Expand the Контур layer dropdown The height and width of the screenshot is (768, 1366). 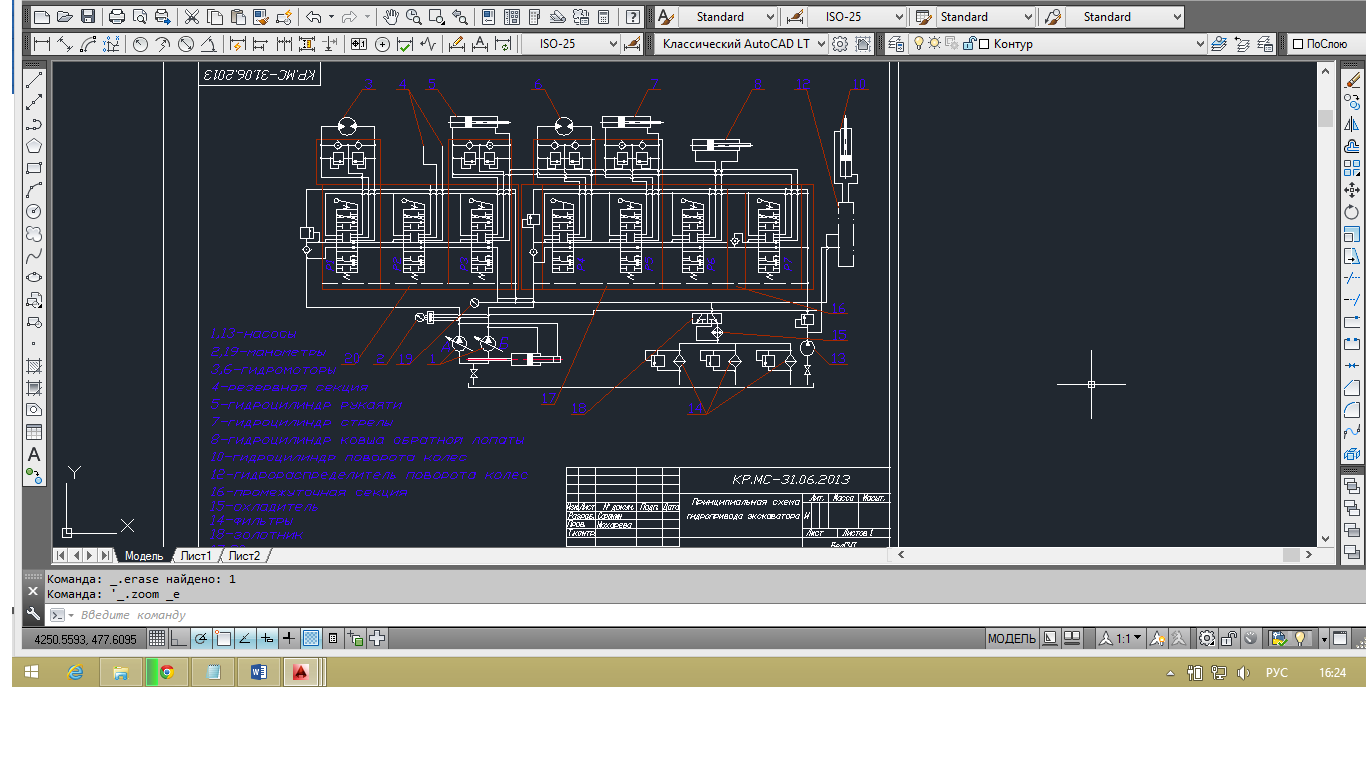1200,44
